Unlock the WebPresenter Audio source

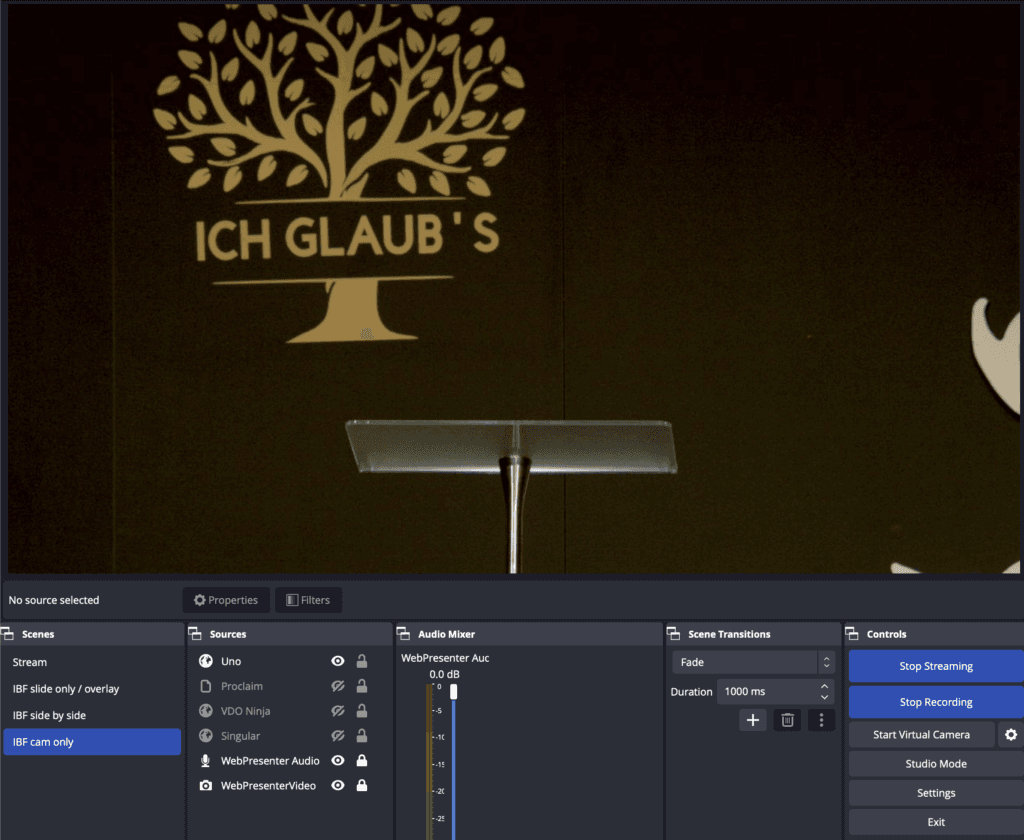[362, 761]
